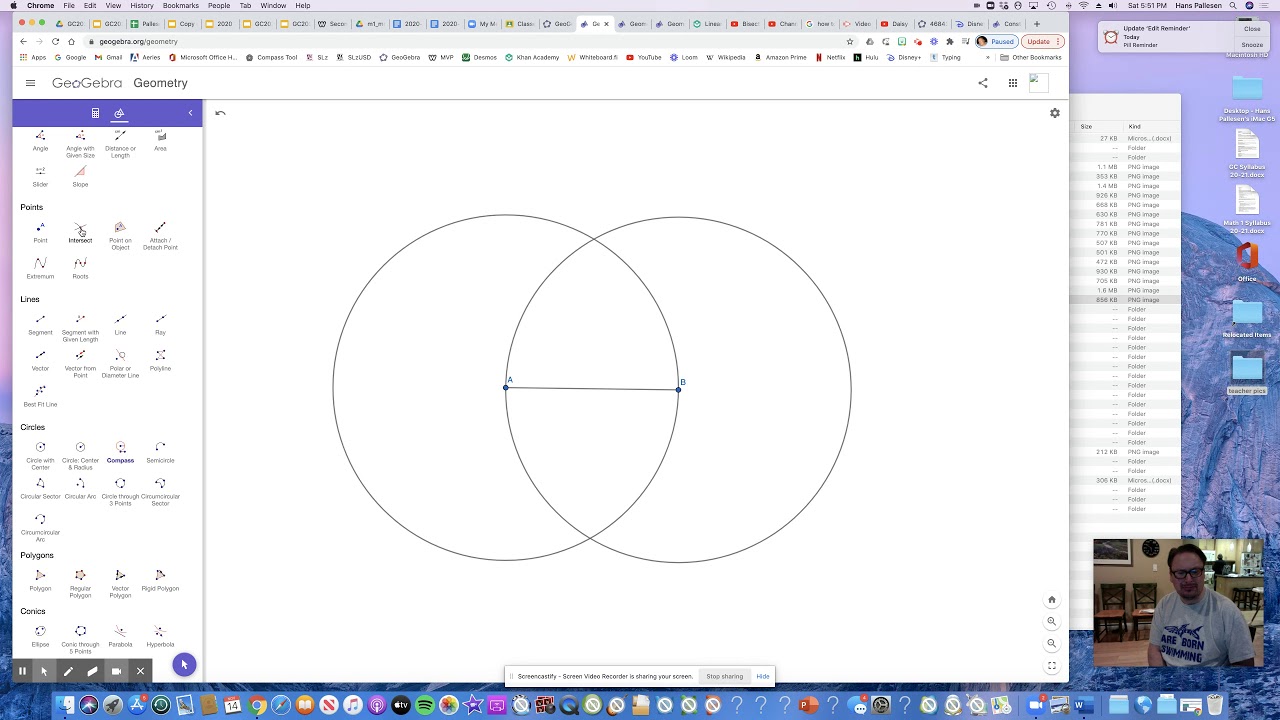
Task: Select the Semicircle tool
Action: click(x=160, y=453)
